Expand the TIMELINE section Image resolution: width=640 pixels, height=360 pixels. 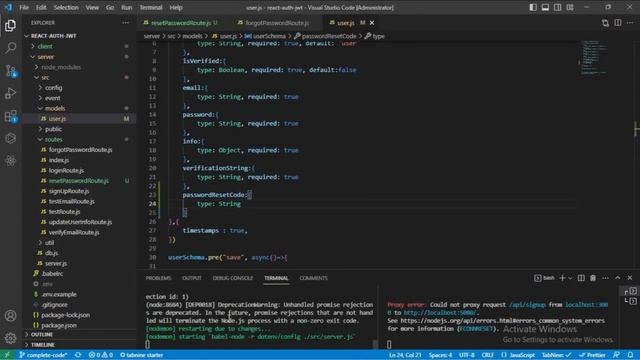tap(80, 345)
